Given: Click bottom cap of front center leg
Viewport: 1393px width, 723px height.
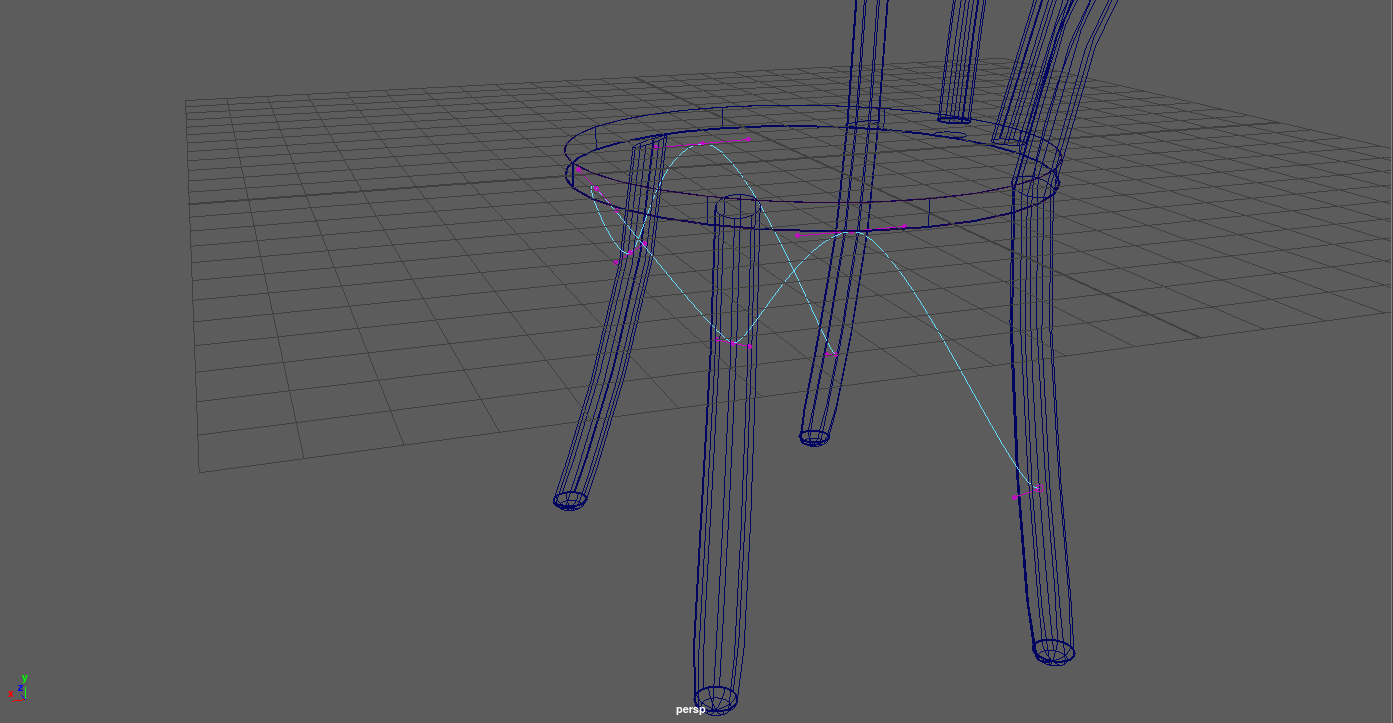Looking at the screenshot, I should pyautogui.click(x=716, y=697).
